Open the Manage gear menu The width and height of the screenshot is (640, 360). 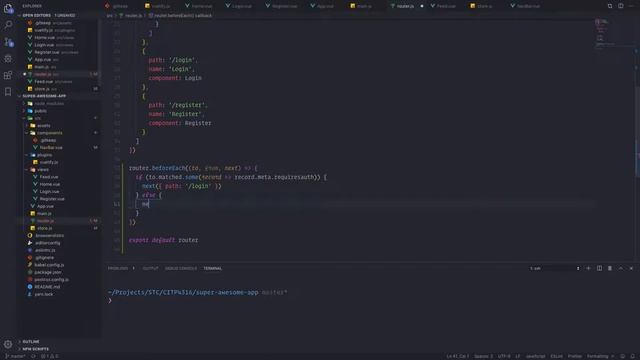click(x=8, y=344)
